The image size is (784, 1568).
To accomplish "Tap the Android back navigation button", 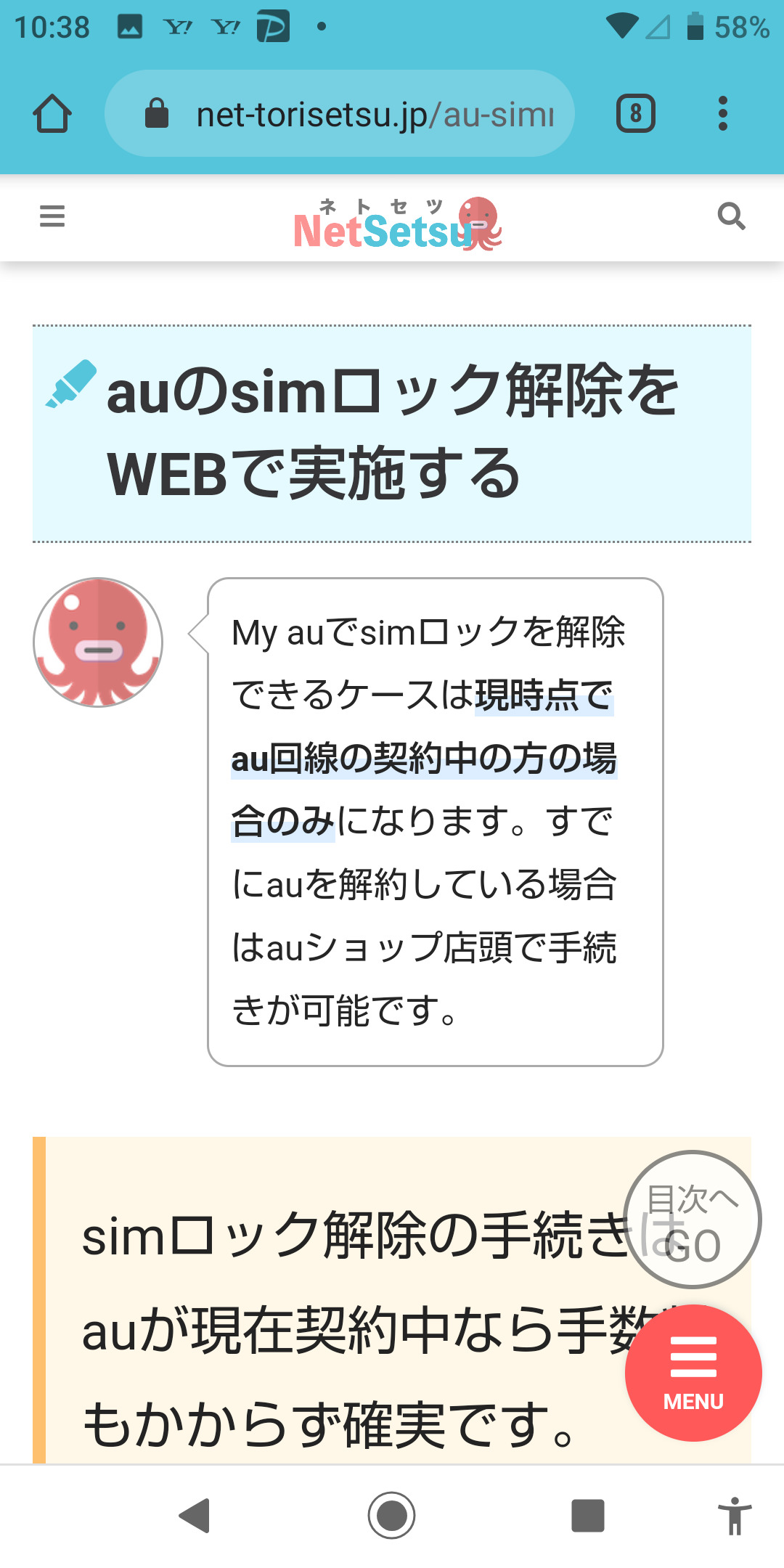I will [x=195, y=1516].
